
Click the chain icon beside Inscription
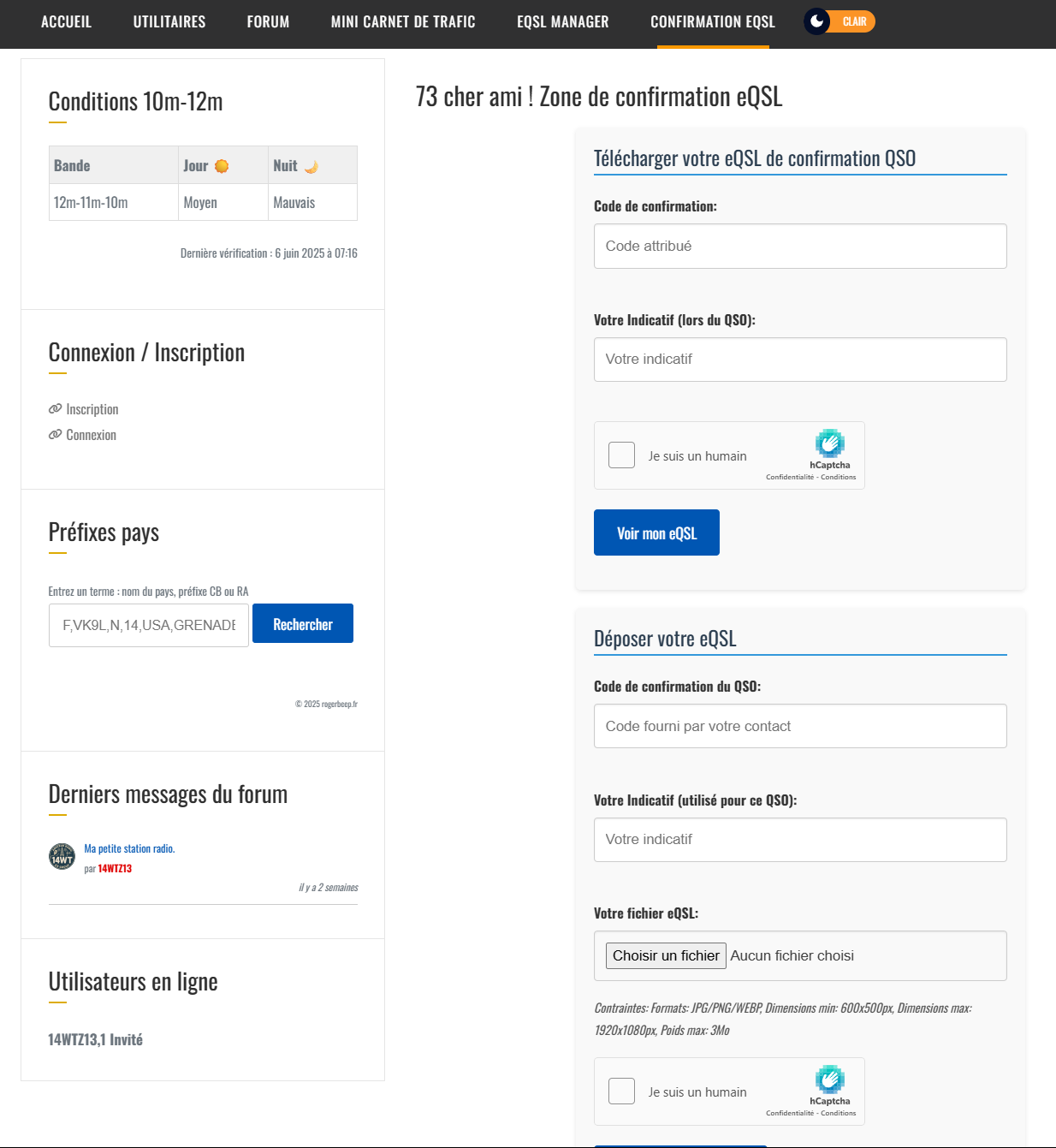[x=56, y=409]
